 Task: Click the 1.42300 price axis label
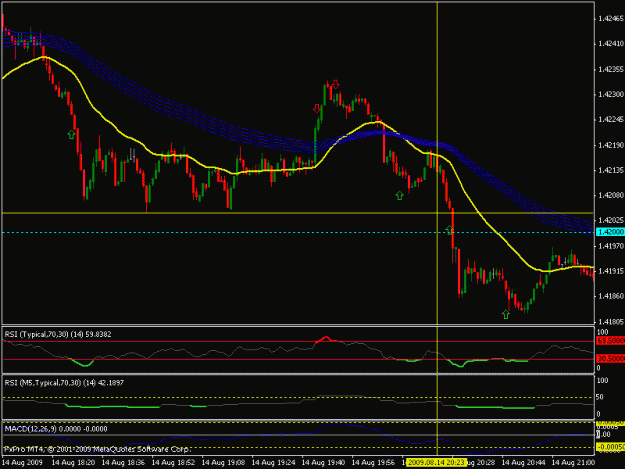coord(611,94)
